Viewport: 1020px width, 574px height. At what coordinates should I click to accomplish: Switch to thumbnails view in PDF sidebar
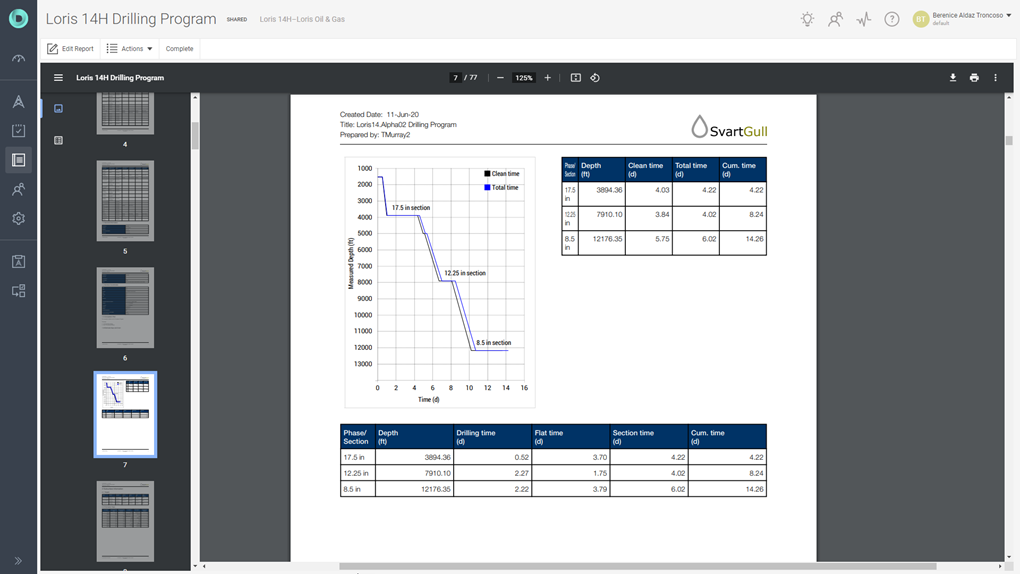point(59,108)
